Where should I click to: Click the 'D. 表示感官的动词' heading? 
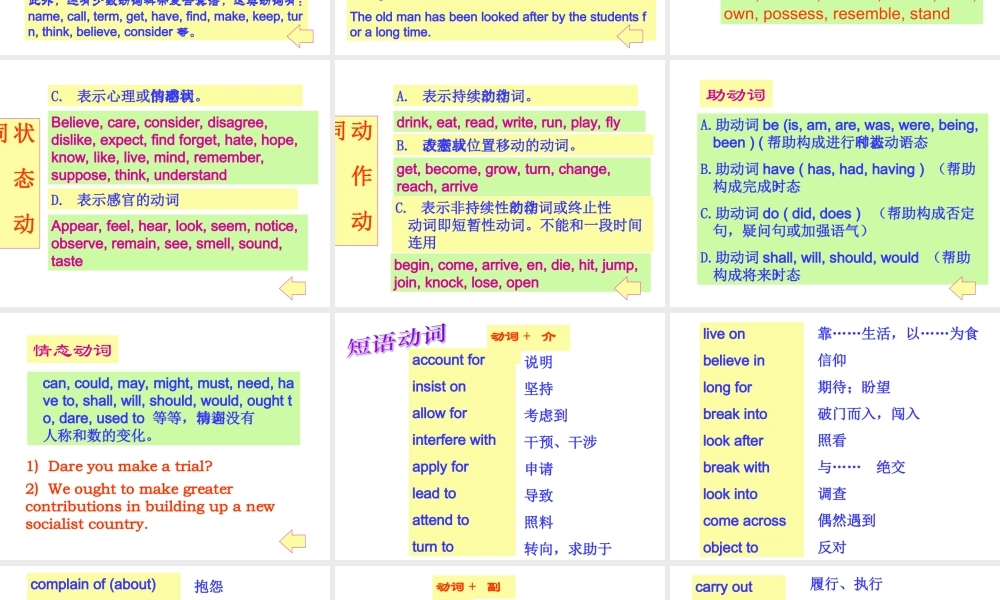(172, 200)
